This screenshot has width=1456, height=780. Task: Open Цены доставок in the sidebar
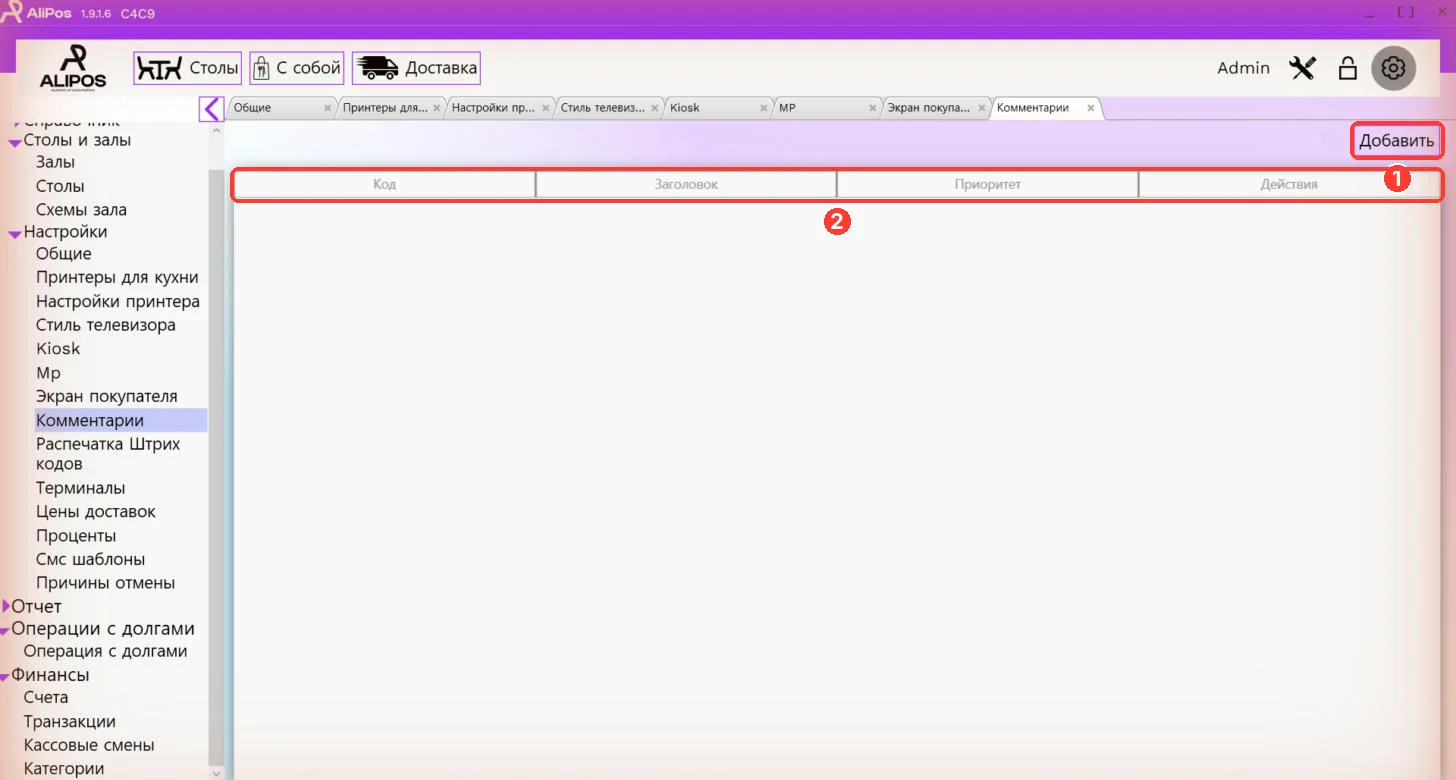coord(96,511)
